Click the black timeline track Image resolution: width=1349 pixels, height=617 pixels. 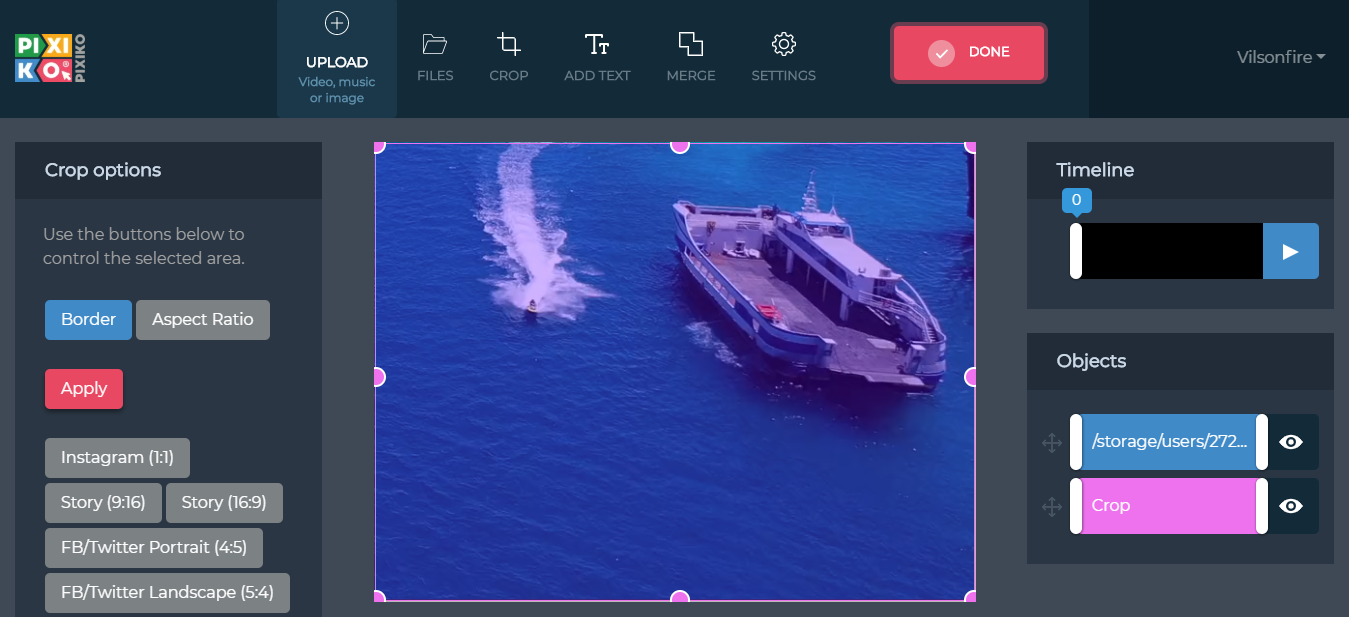pos(1172,251)
